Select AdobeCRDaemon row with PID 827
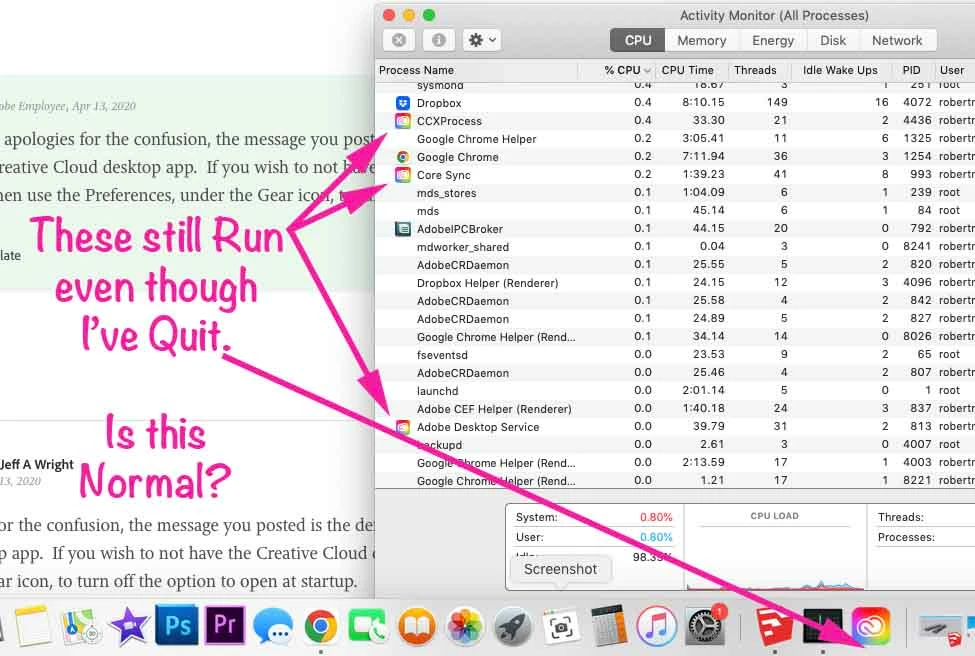Screen dimensions: 975x656 tap(675, 319)
